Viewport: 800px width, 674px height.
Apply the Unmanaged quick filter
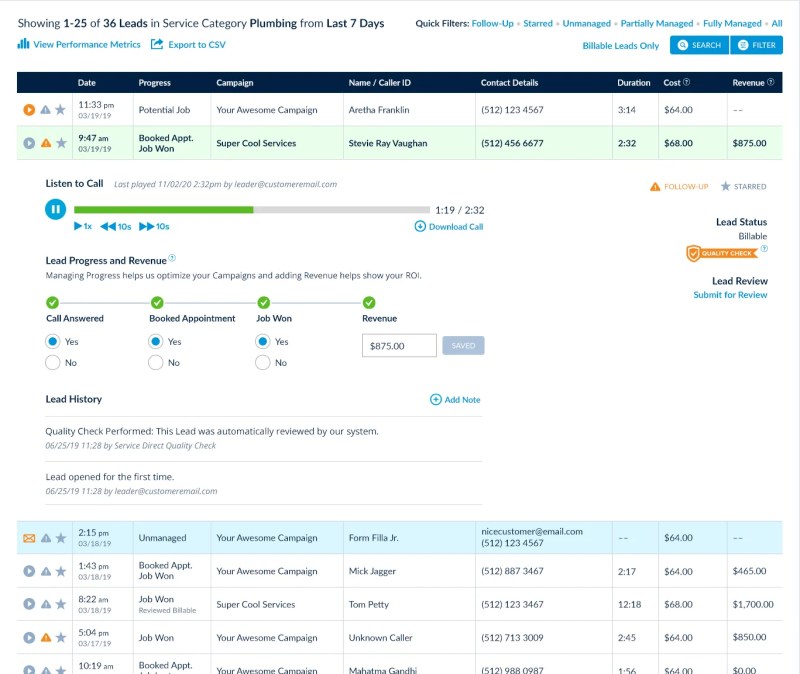pos(586,23)
